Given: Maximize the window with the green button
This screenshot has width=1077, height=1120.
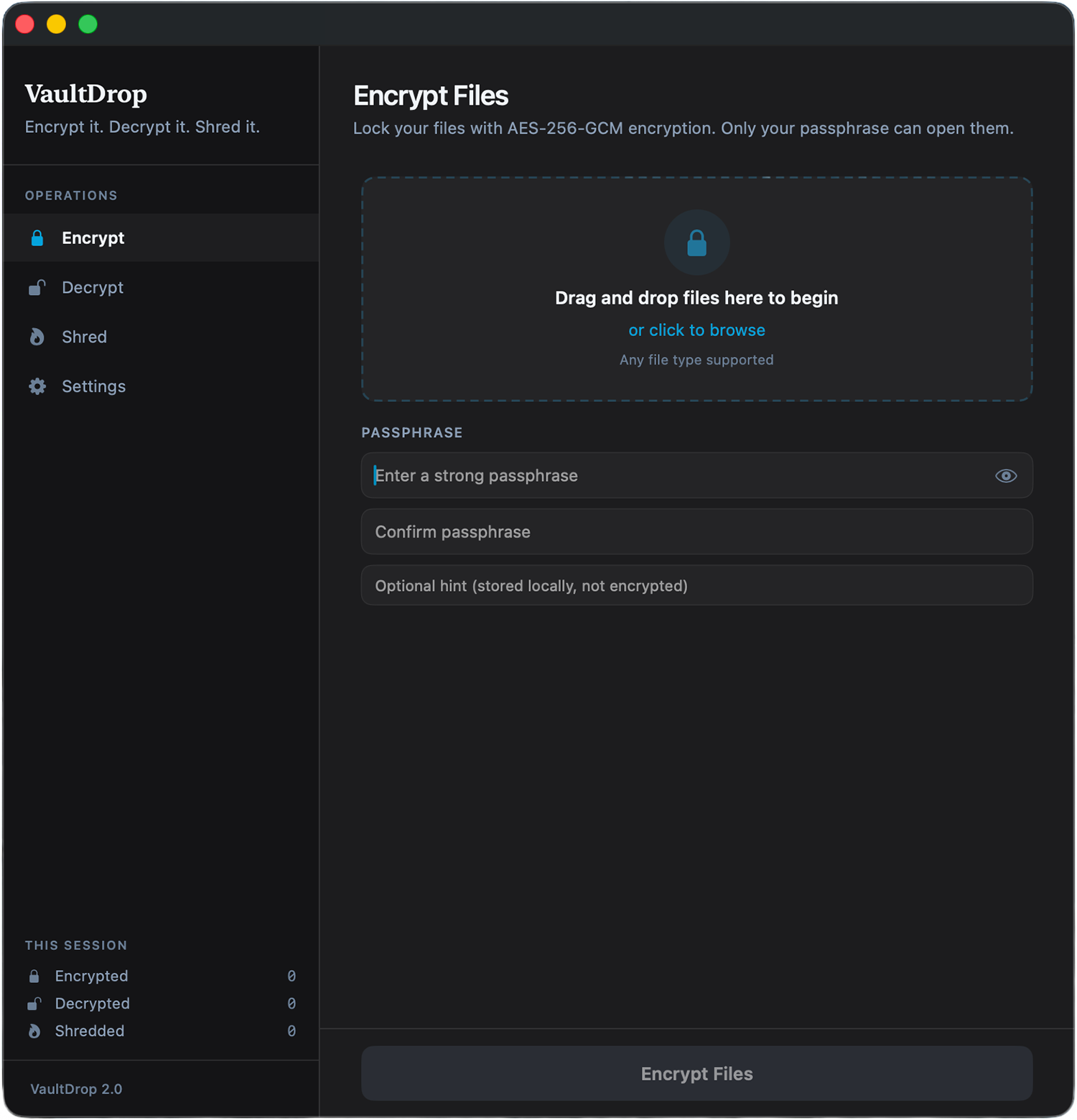Looking at the screenshot, I should [x=88, y=24].
